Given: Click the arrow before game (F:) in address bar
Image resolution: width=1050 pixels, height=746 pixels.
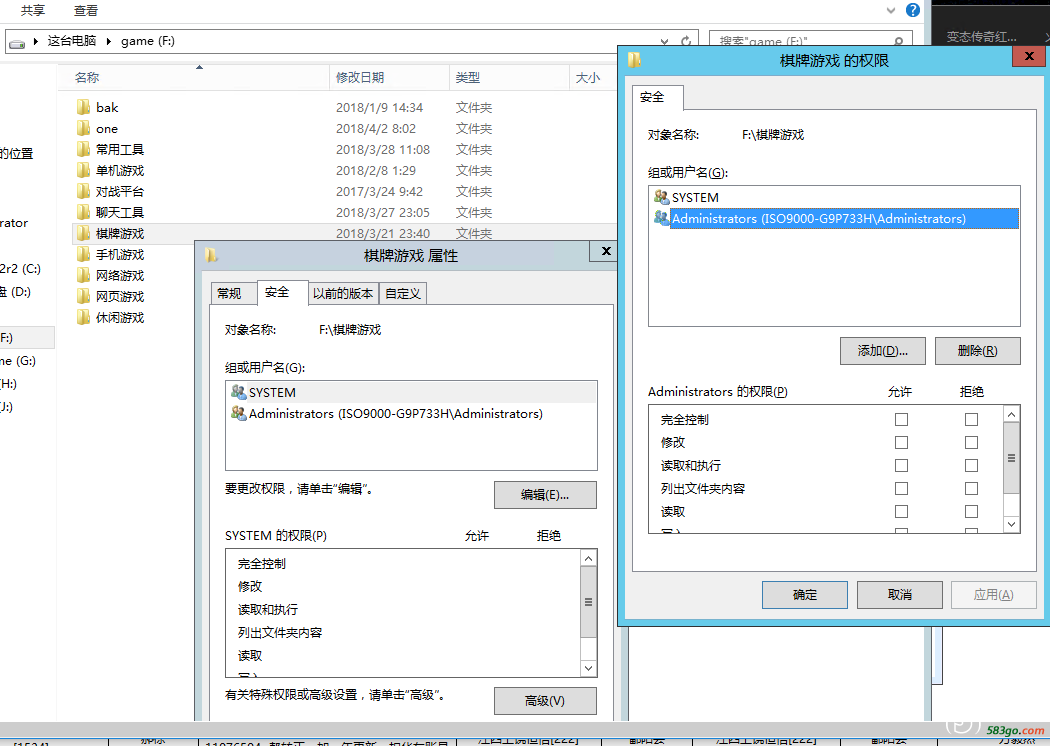Looking at the screenshot, I should 108,42.
